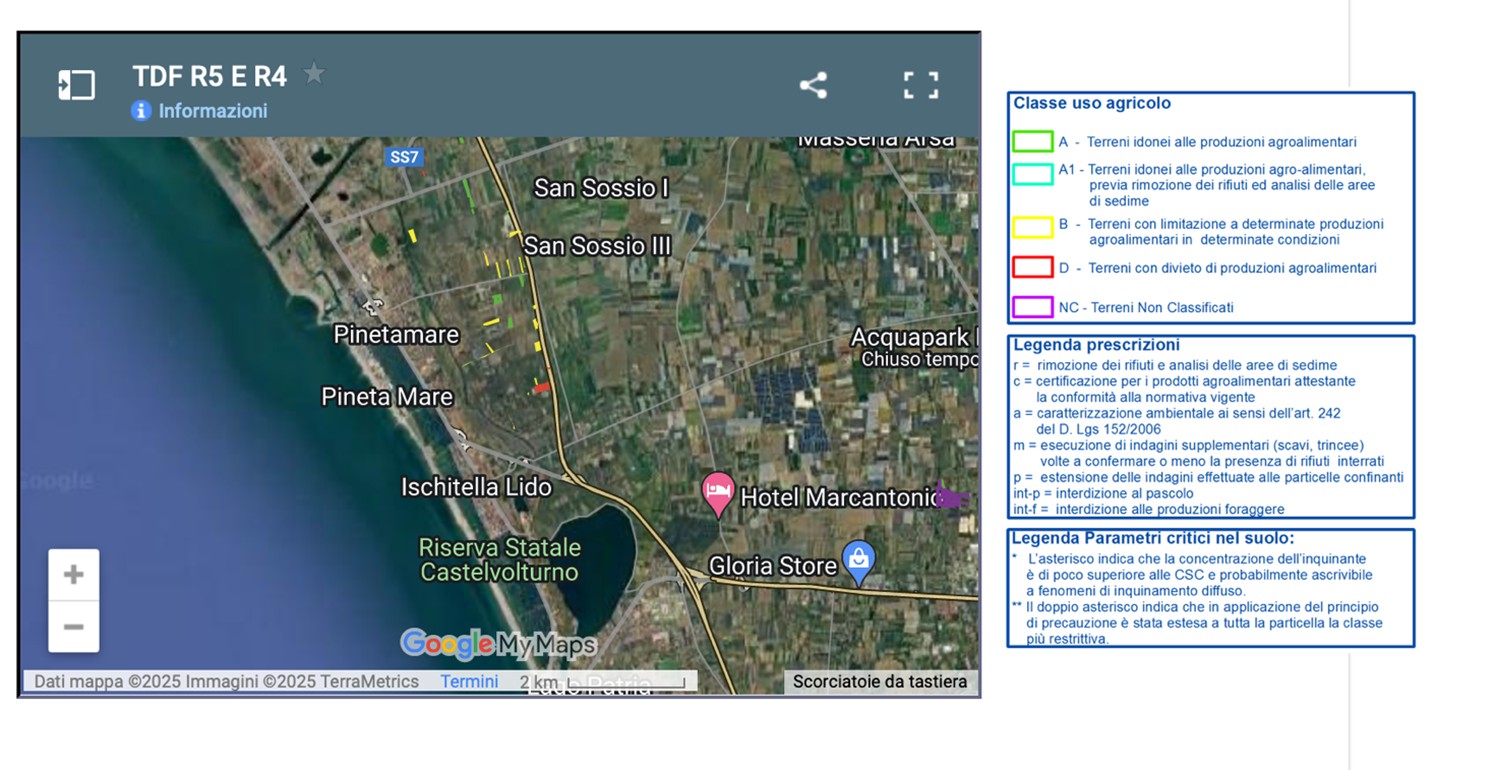Click the Ischitella Lido label
This screenshot has width=1495, height=770.
coord(476,487)
